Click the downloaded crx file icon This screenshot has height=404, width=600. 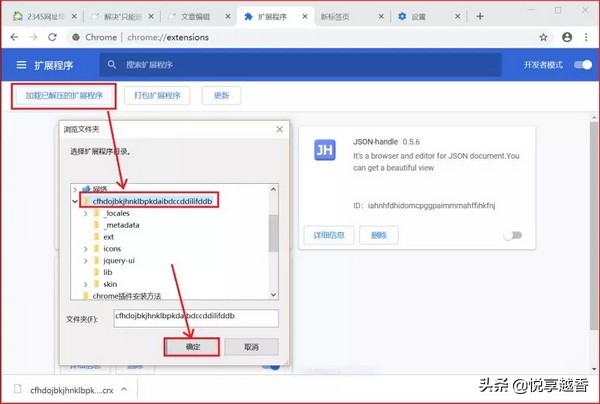pyautogui.click(x=18, y=389)
